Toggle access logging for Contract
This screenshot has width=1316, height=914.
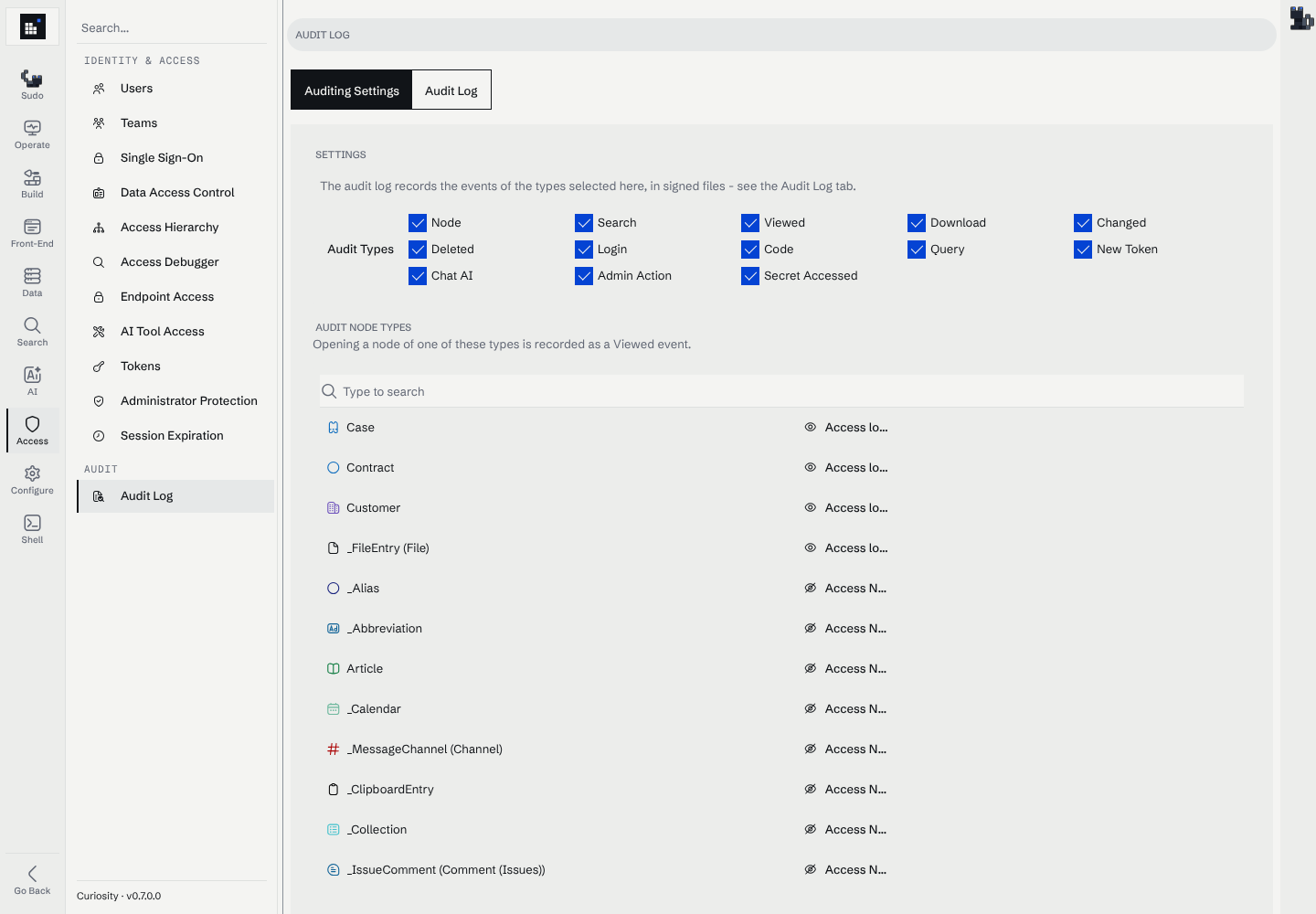(846, 468)
